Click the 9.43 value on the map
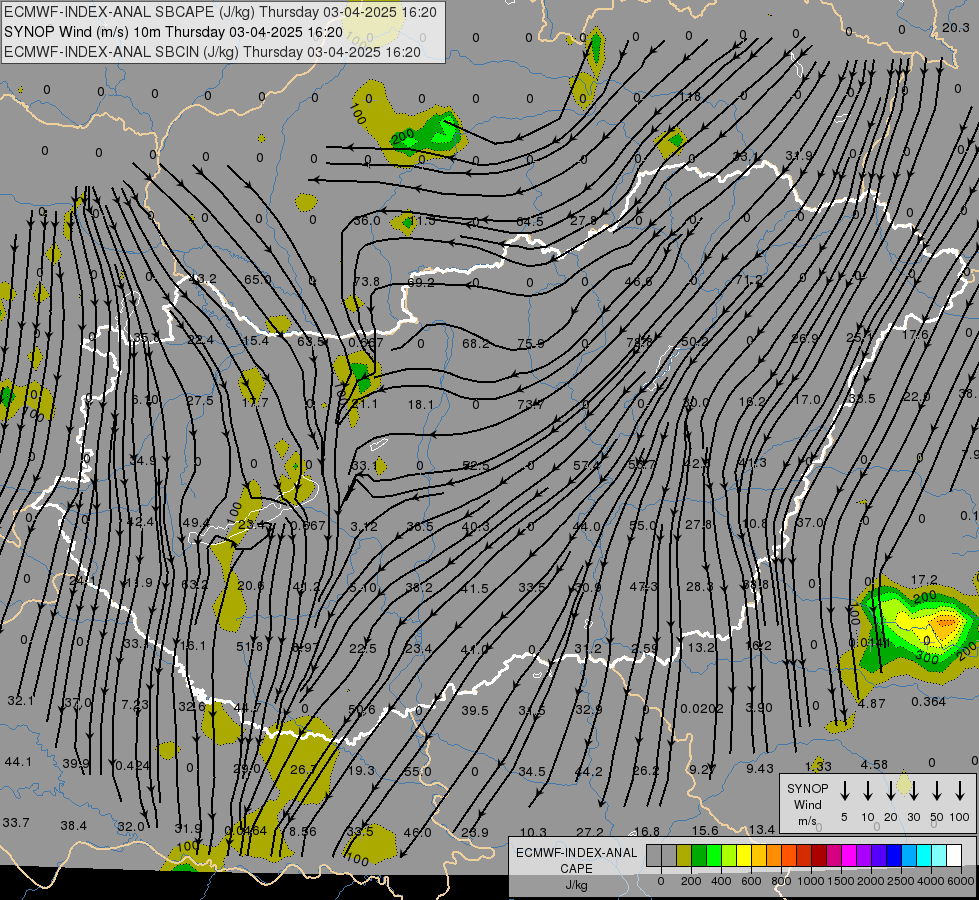The width and height of the screenshot is (979, 900). click(x=760, y=768)
